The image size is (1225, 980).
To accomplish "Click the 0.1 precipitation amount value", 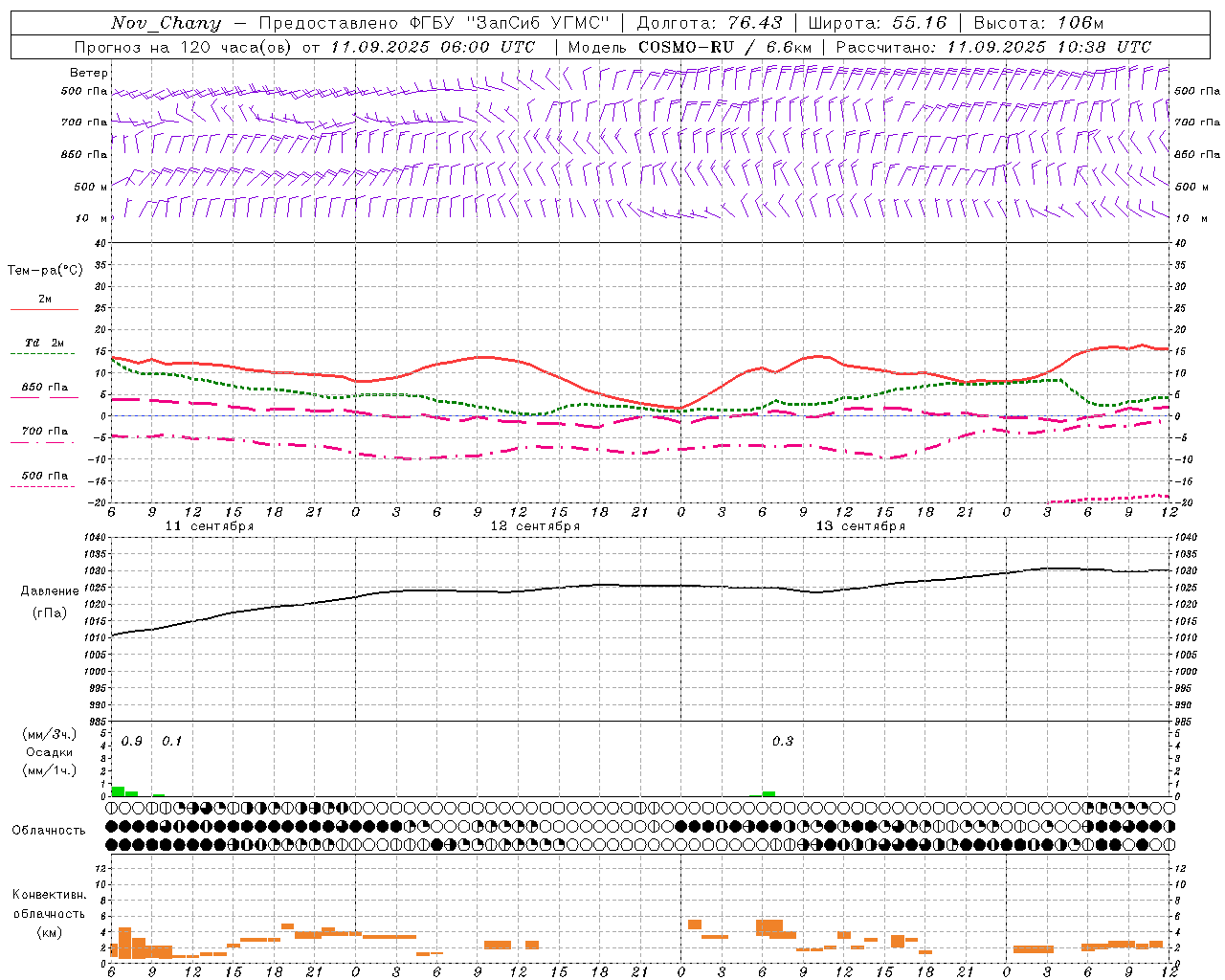I will 171,742.
